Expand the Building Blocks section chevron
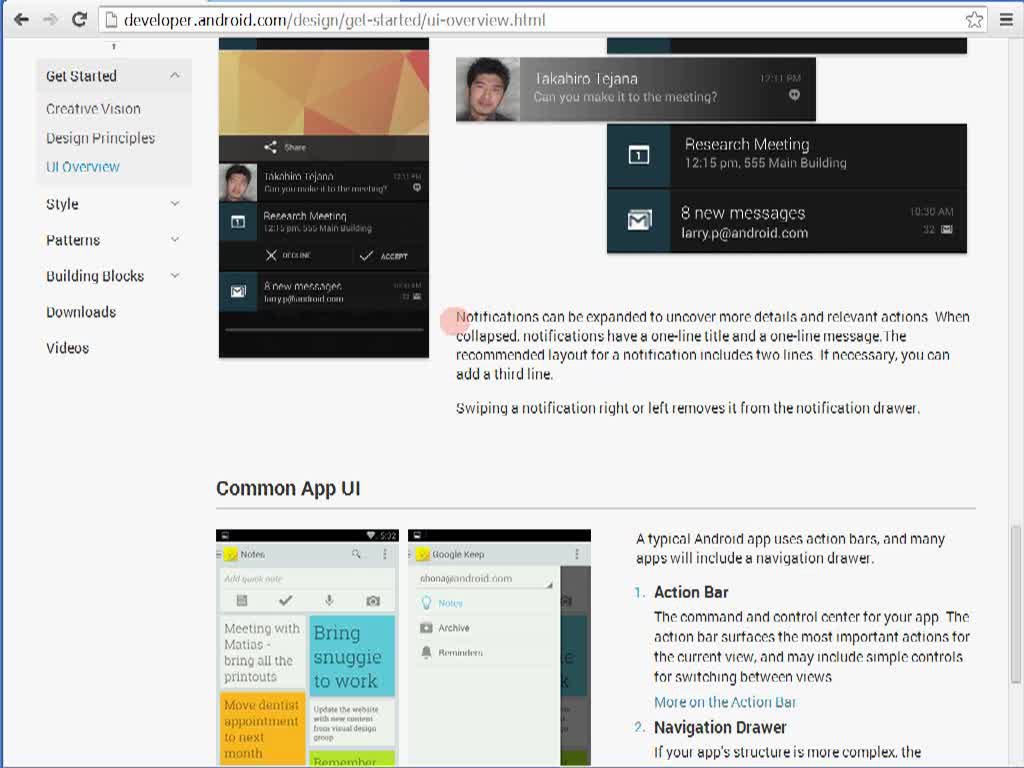The height and width of the screenshot is (768, 1024). [174, 276]
